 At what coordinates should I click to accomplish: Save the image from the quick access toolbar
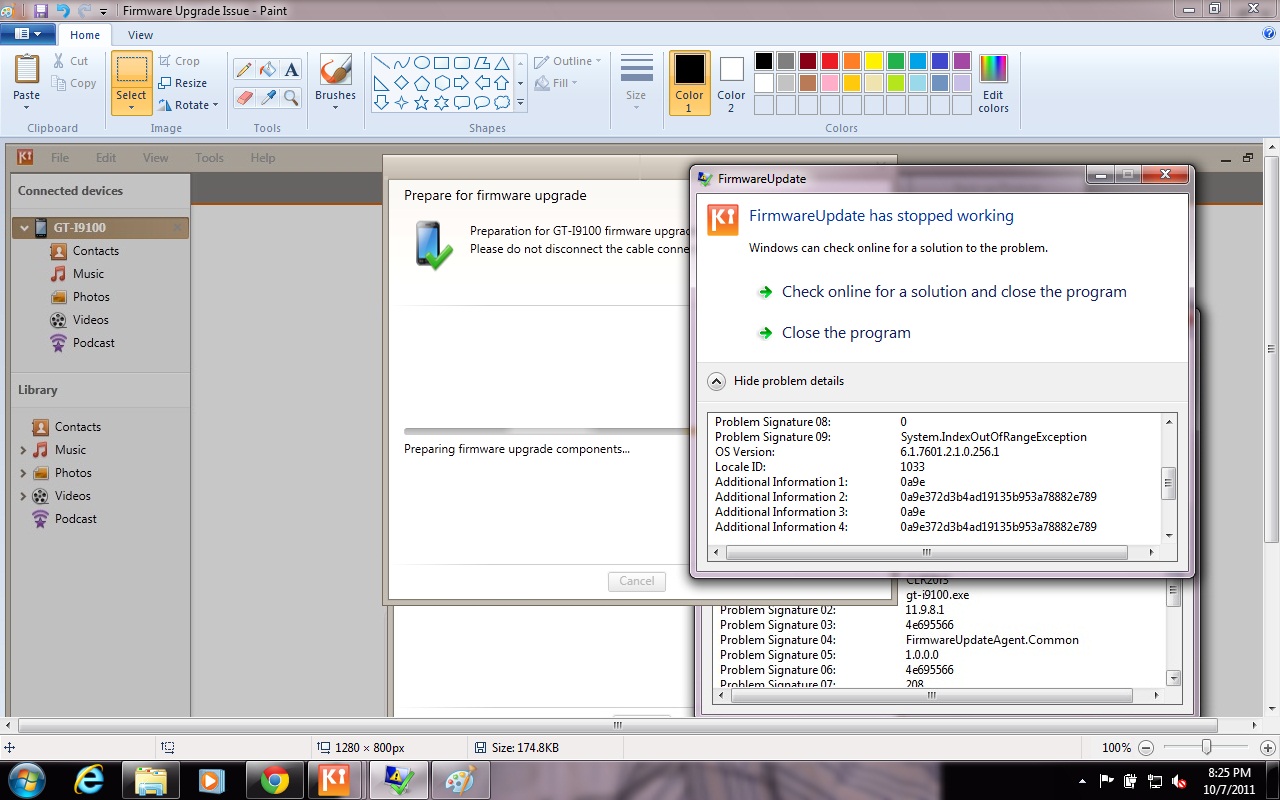click(x=41, y=10)
